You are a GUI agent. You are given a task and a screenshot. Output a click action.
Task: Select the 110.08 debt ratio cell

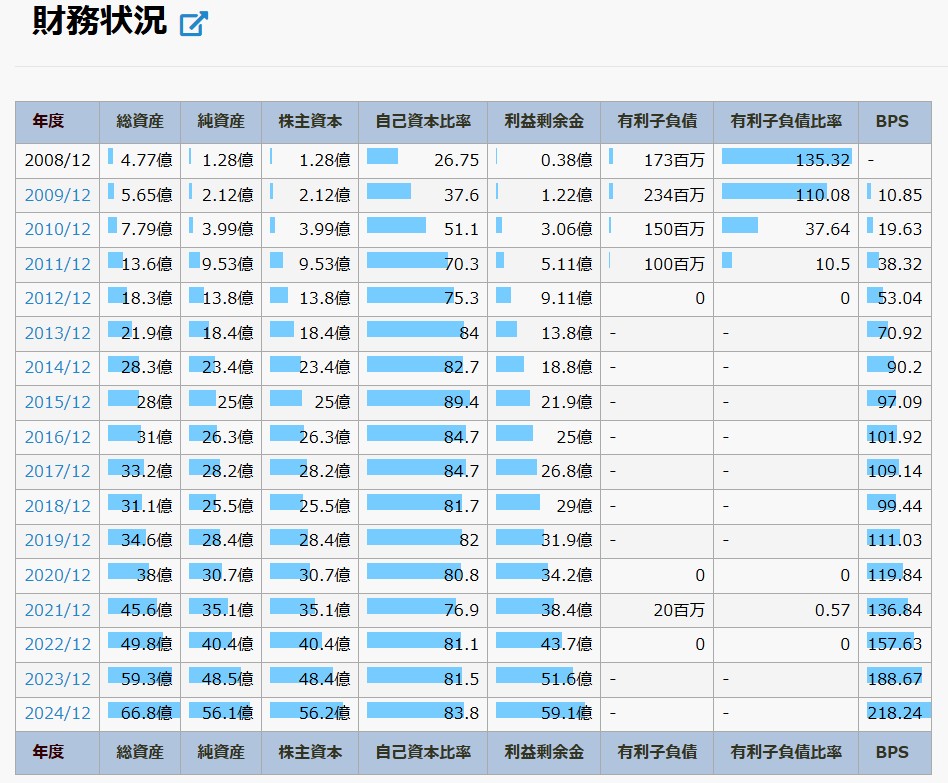(786, 195)
